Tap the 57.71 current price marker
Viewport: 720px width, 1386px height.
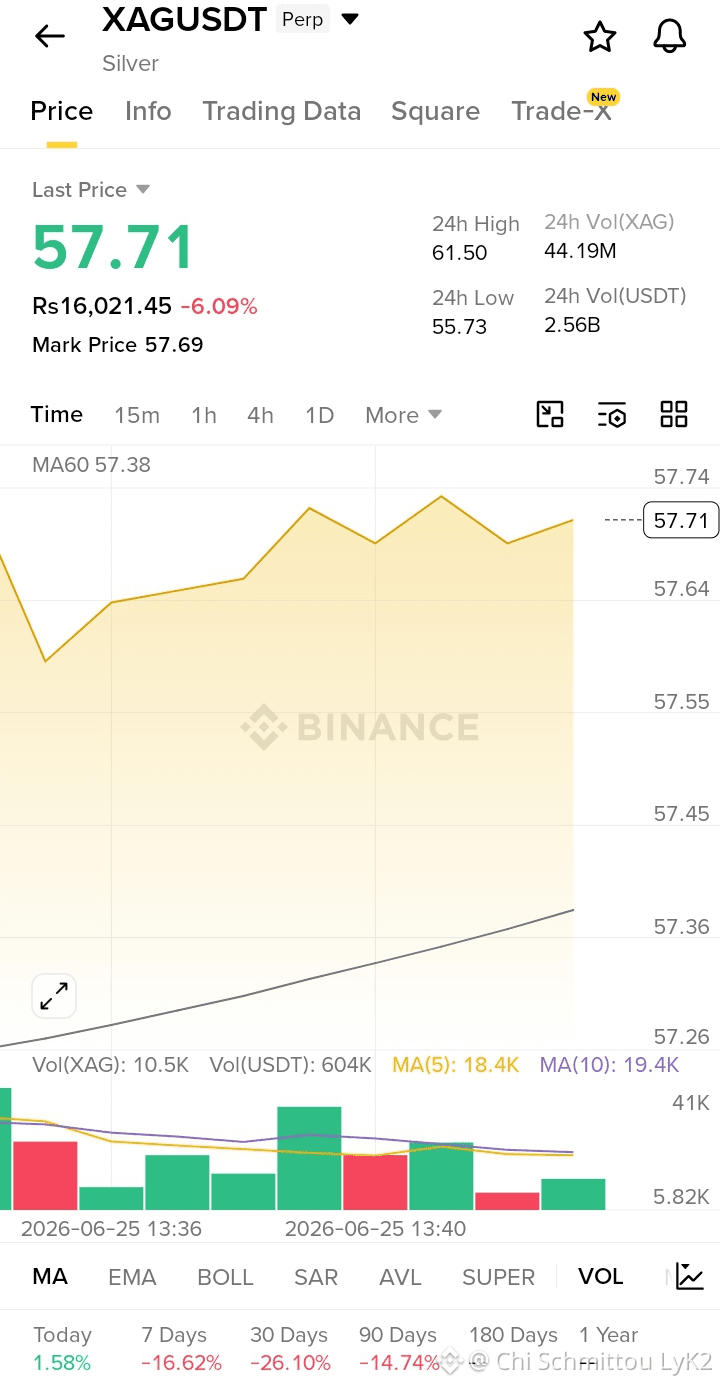point(681,520)
